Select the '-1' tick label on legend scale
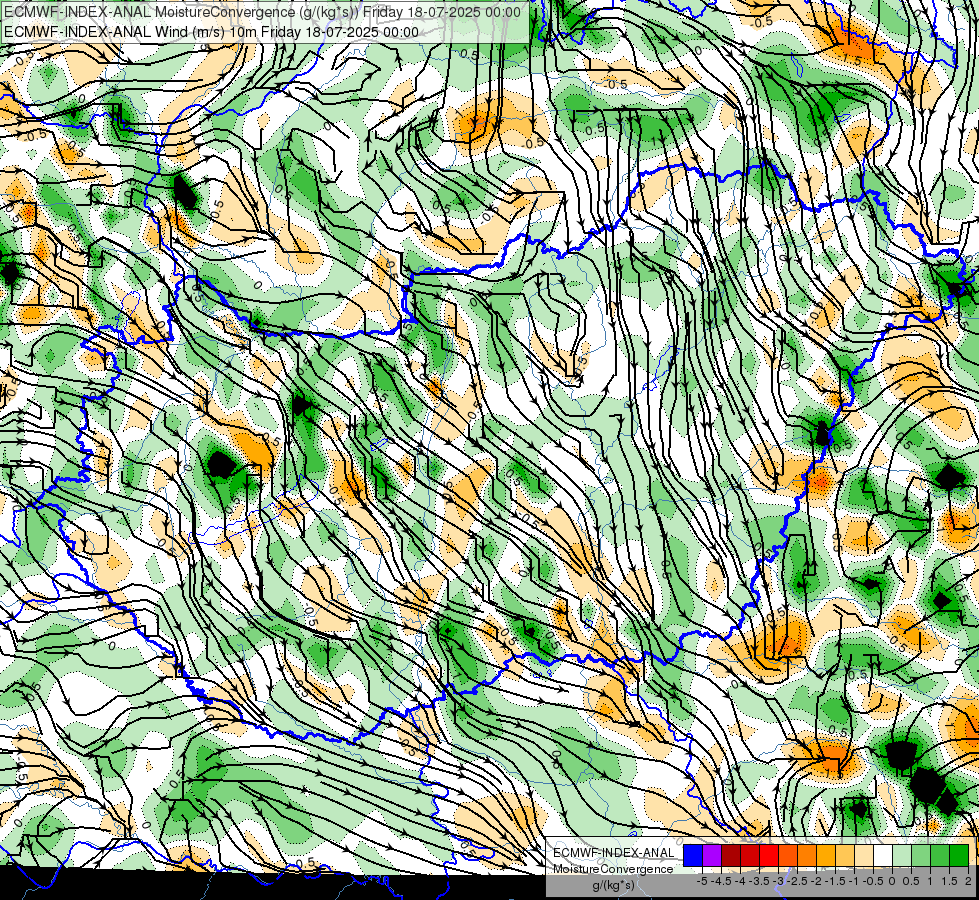This screenshot has height=900, width=979. [854, 881]
